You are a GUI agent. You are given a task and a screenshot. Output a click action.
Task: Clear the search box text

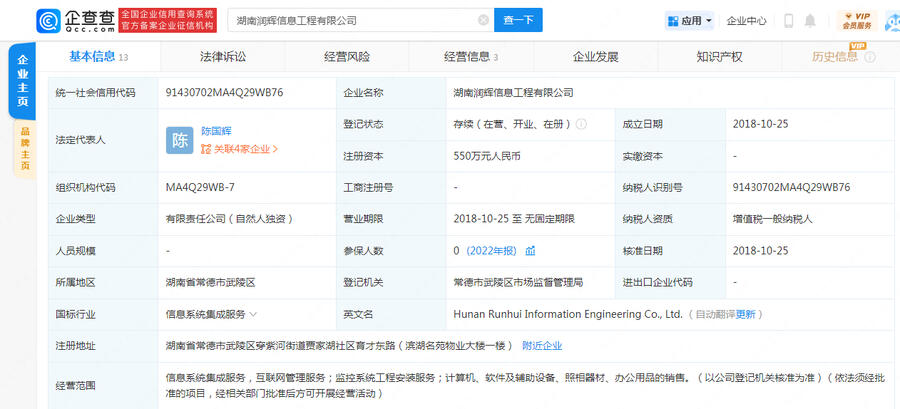484,20
